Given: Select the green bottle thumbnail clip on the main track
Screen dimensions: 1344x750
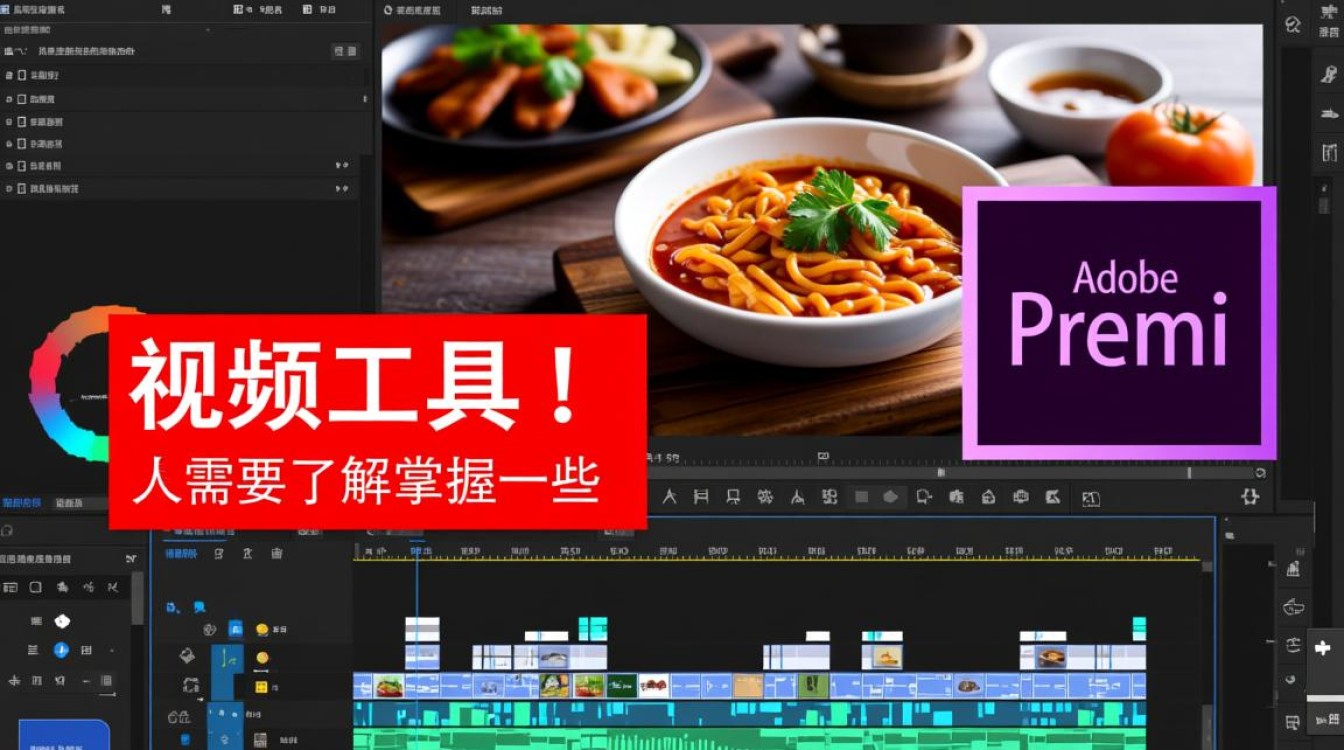Looking at the screenshot, I should [814, 686].
